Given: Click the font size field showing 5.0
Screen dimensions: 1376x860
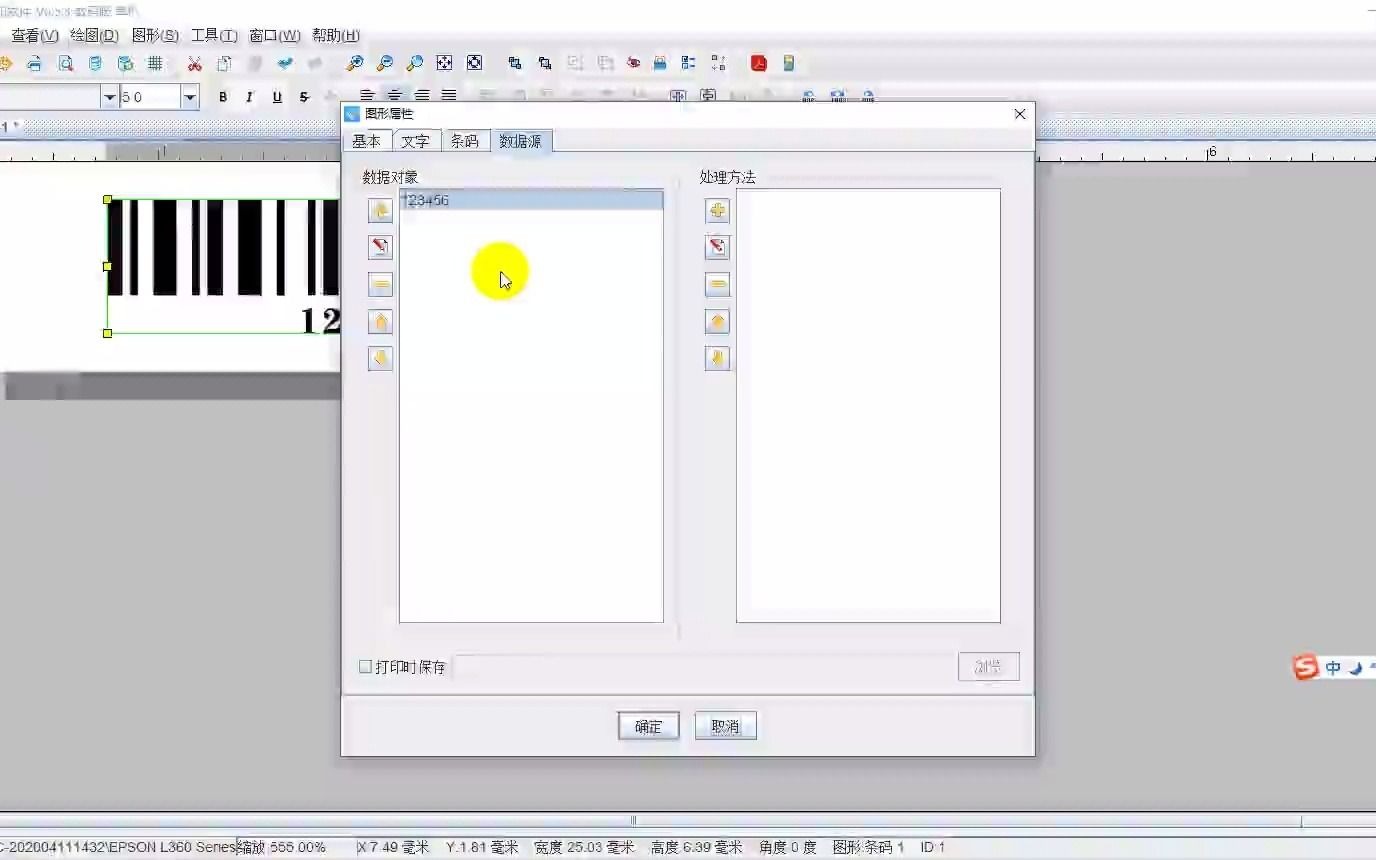Looking at the screenshot, I should pyautogui.click(x=150, y=97).
